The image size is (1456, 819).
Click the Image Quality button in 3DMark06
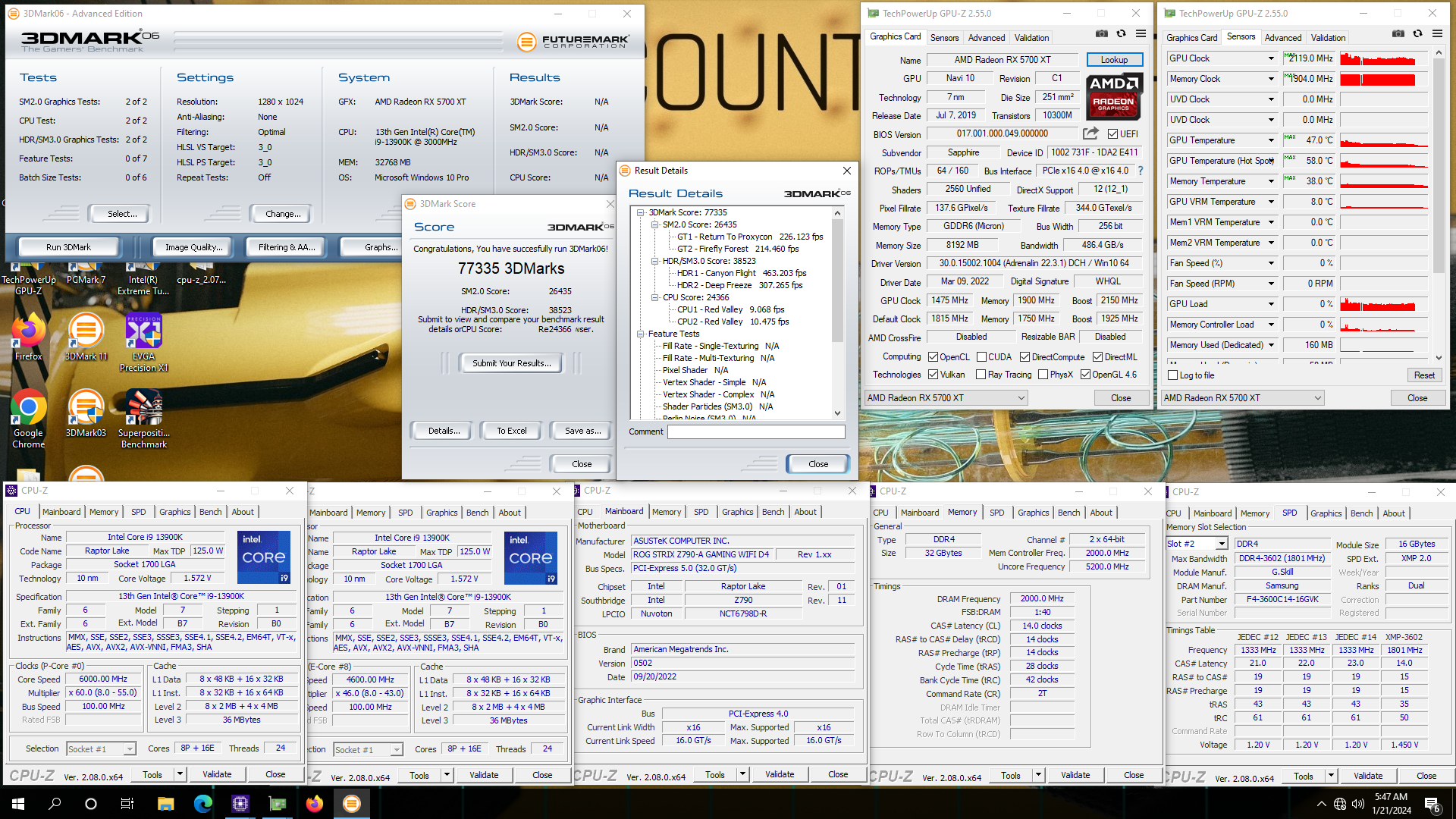(194, 247)
